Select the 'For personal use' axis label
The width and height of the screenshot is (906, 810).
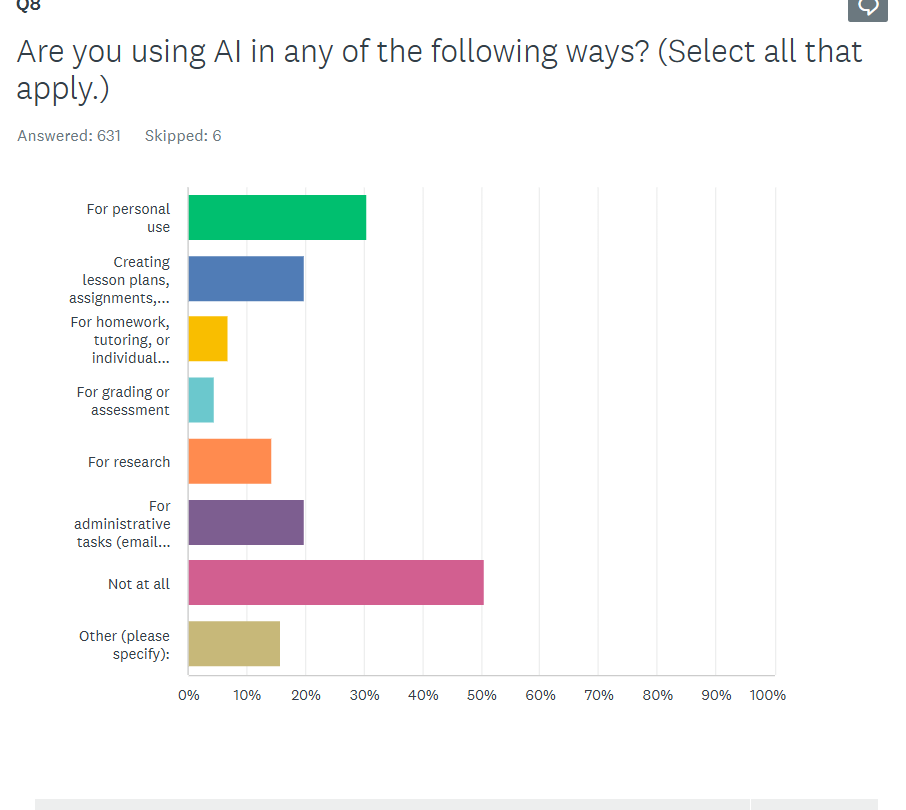[x=128, y=217]
